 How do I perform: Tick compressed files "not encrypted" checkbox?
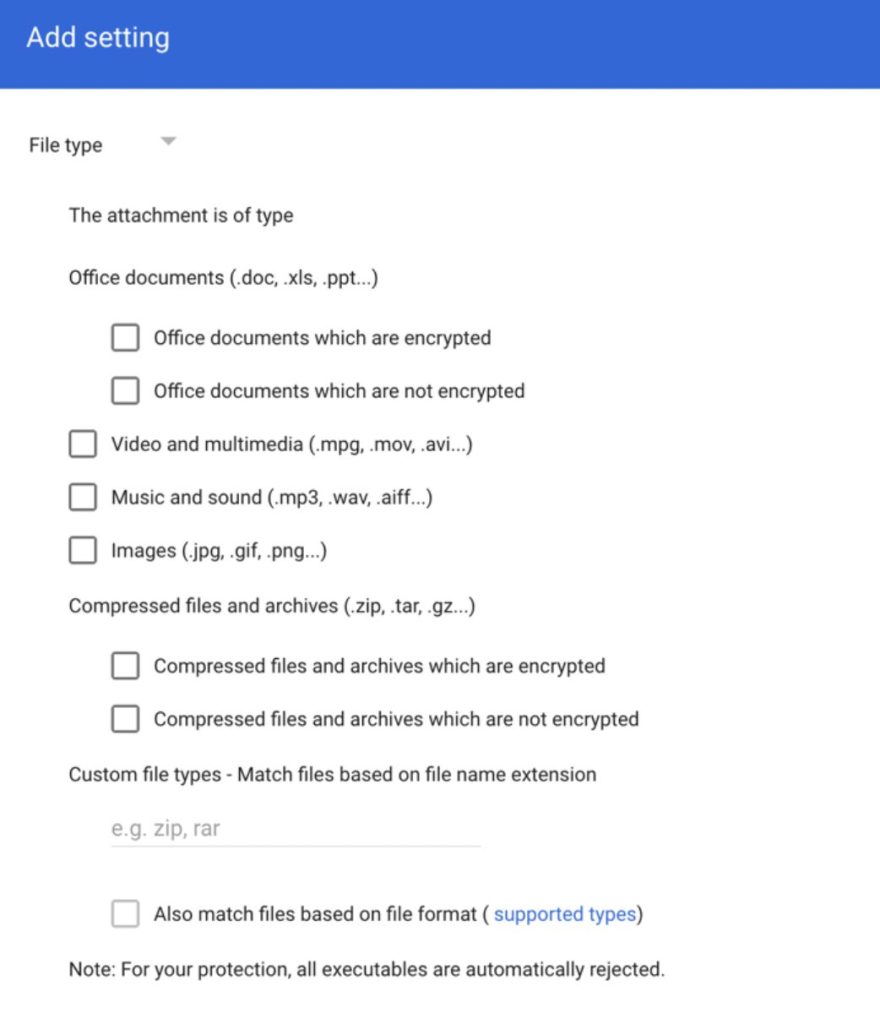(125, 719)
